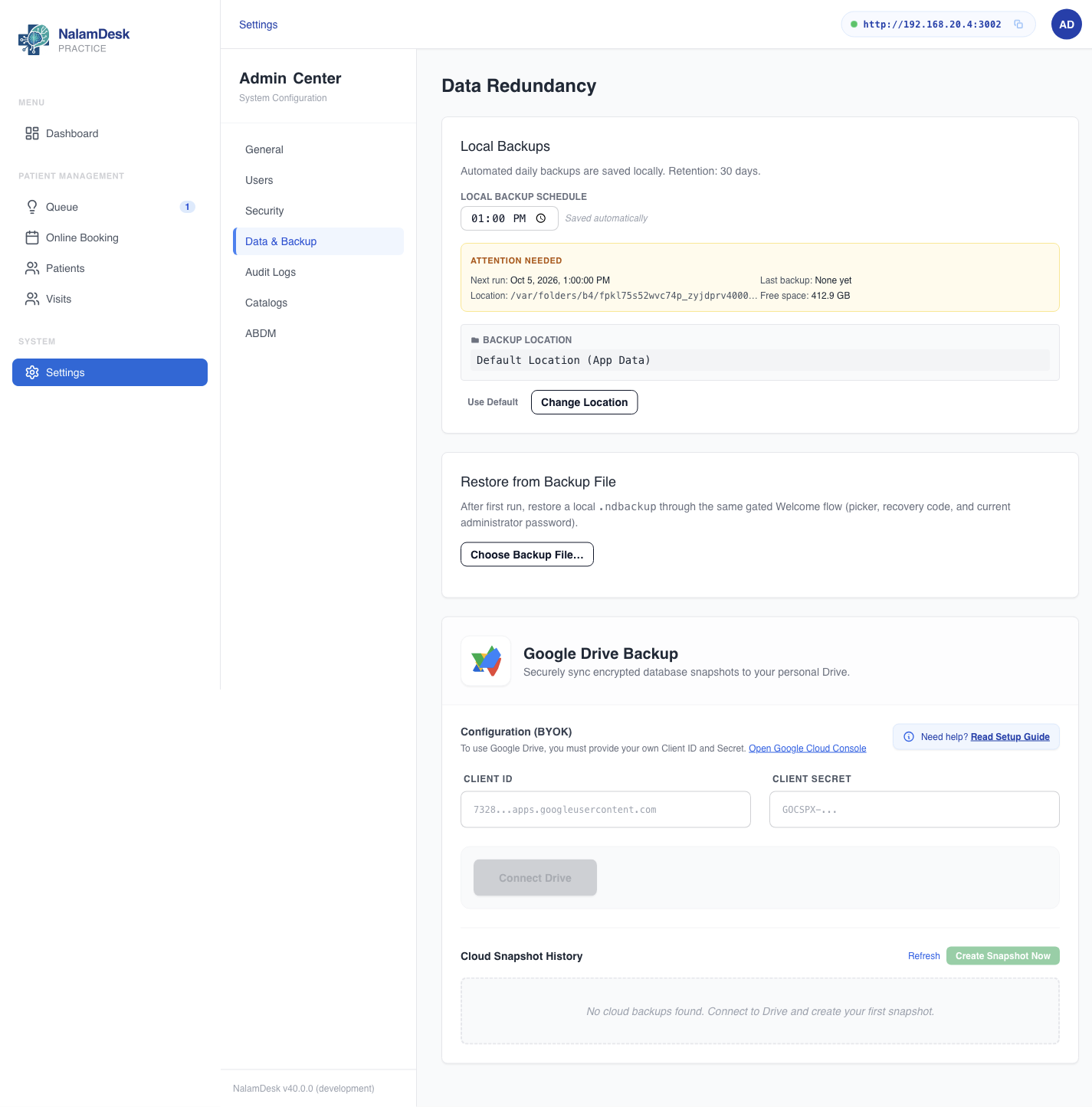Open the Catalogs section
This screenshot has height=1107, width=1092.
tap(319, 303)
